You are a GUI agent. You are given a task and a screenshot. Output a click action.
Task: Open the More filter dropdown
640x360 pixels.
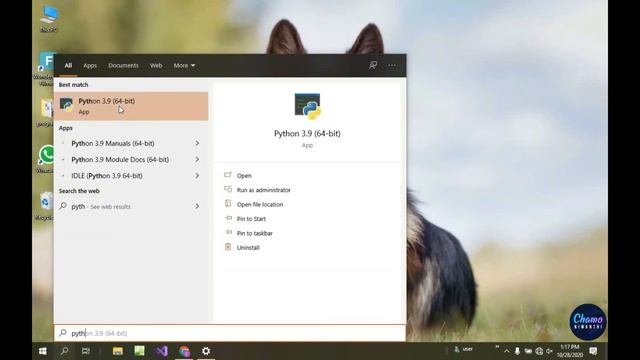coord(184,65)
